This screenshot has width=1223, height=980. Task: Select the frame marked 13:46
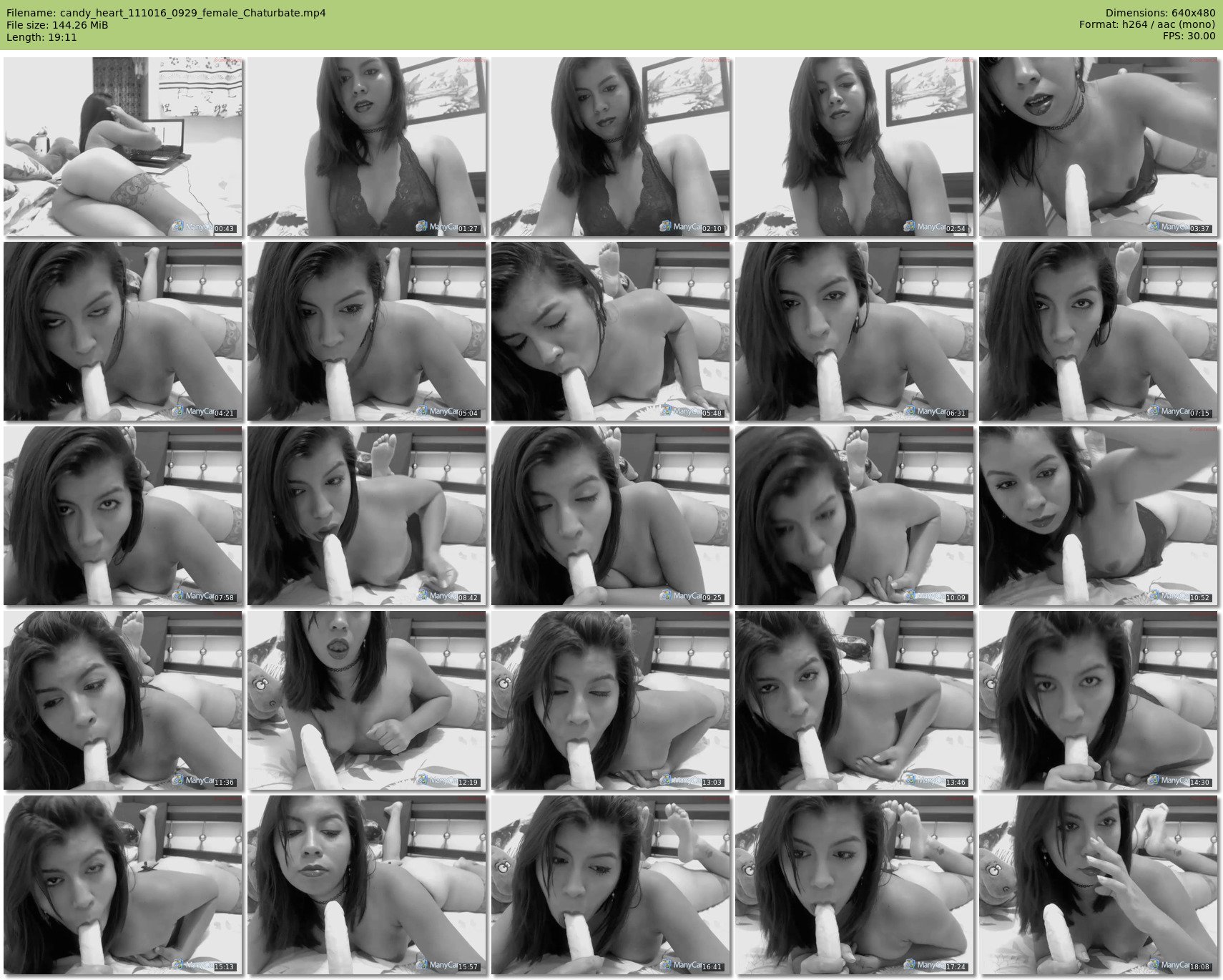pos(855,700)
